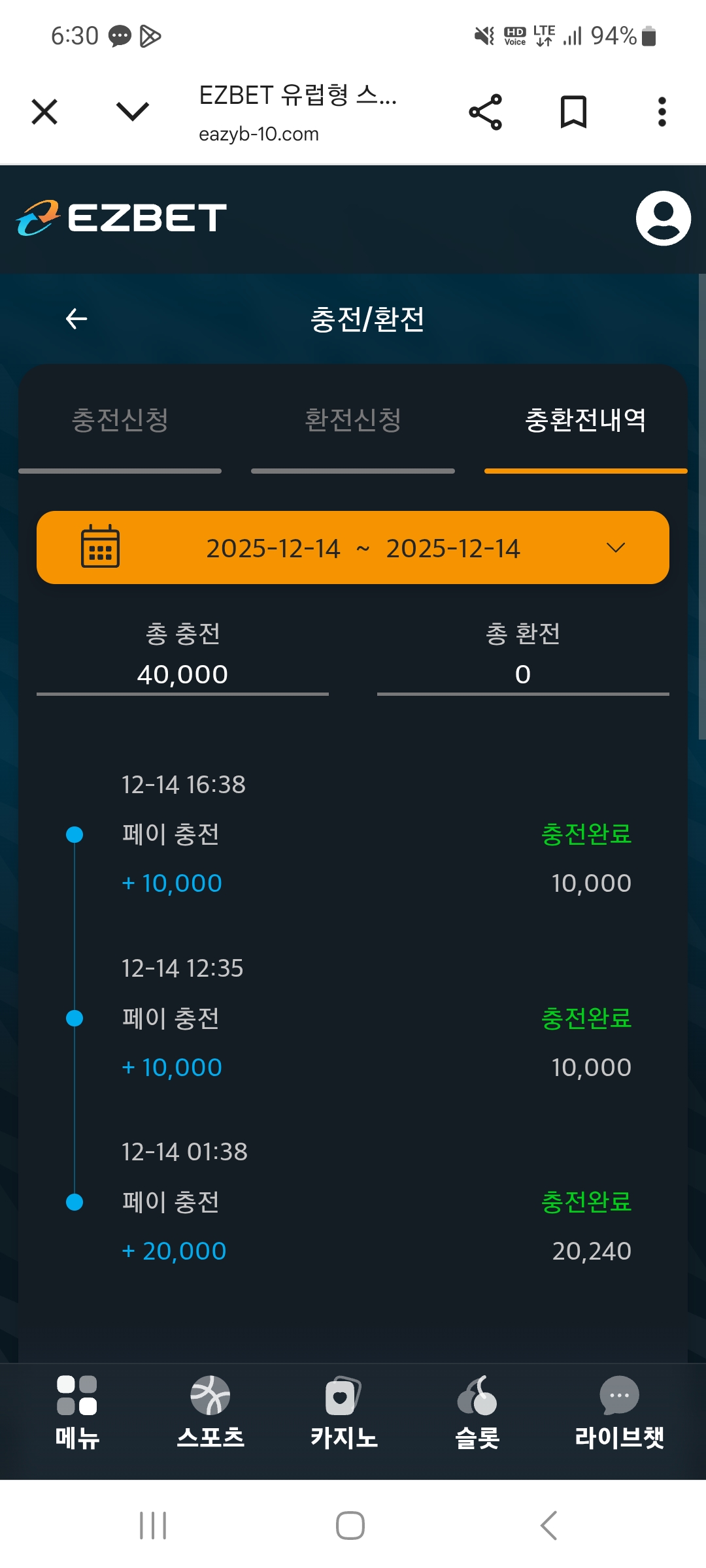Expand the browser tab chevron

click(133, 112)
